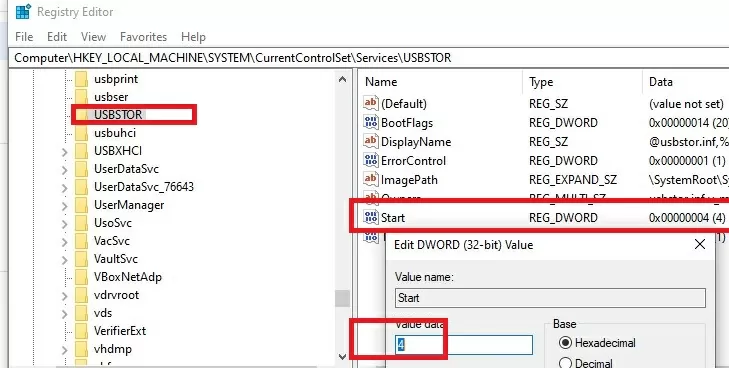Select the usbprint folder icon
729x368 pixels.
81,79
